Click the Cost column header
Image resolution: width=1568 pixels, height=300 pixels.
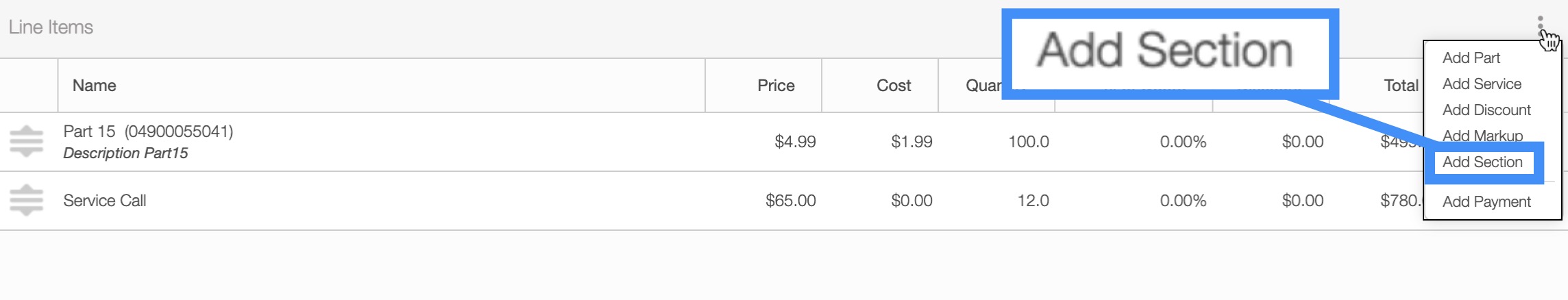coord(894,86)
